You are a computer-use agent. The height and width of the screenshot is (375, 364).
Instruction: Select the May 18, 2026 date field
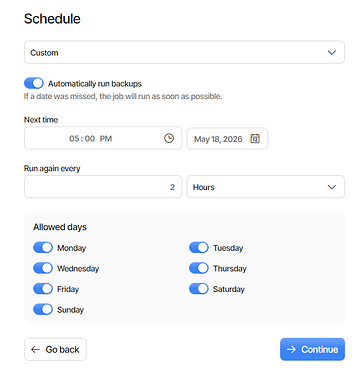click(x=227, y=138)
